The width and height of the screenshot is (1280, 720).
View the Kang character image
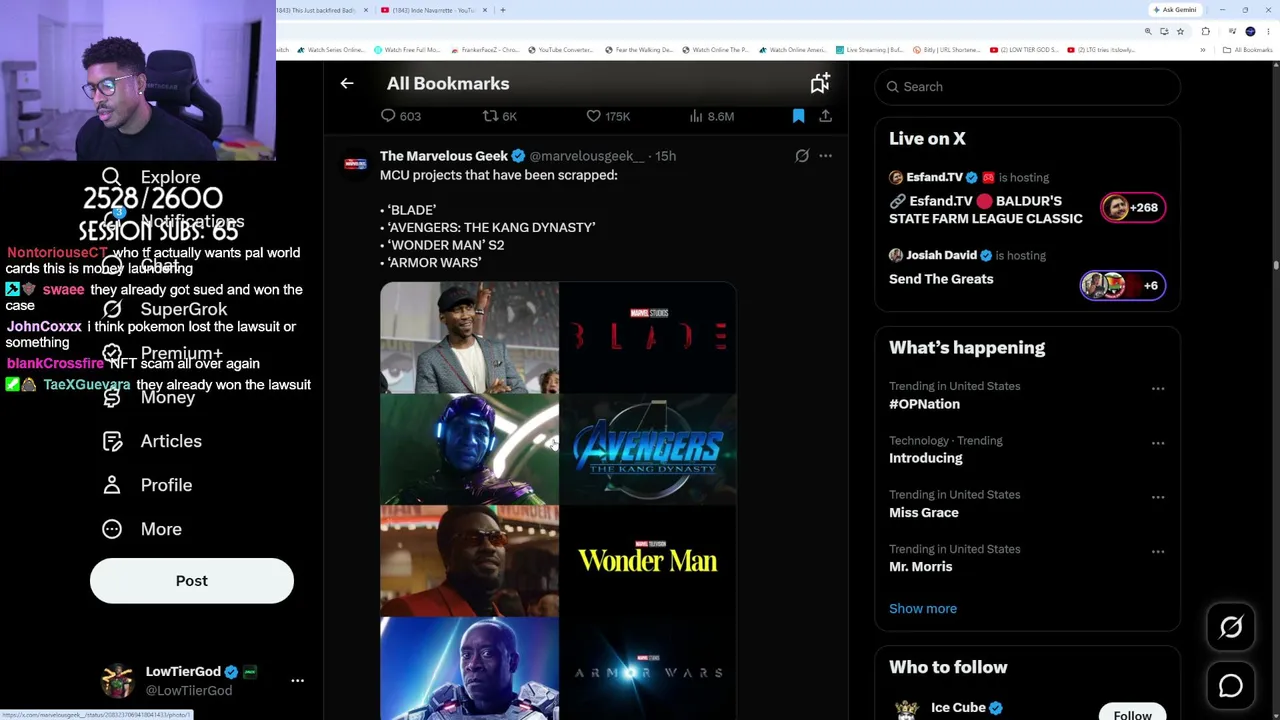point(469,449)
